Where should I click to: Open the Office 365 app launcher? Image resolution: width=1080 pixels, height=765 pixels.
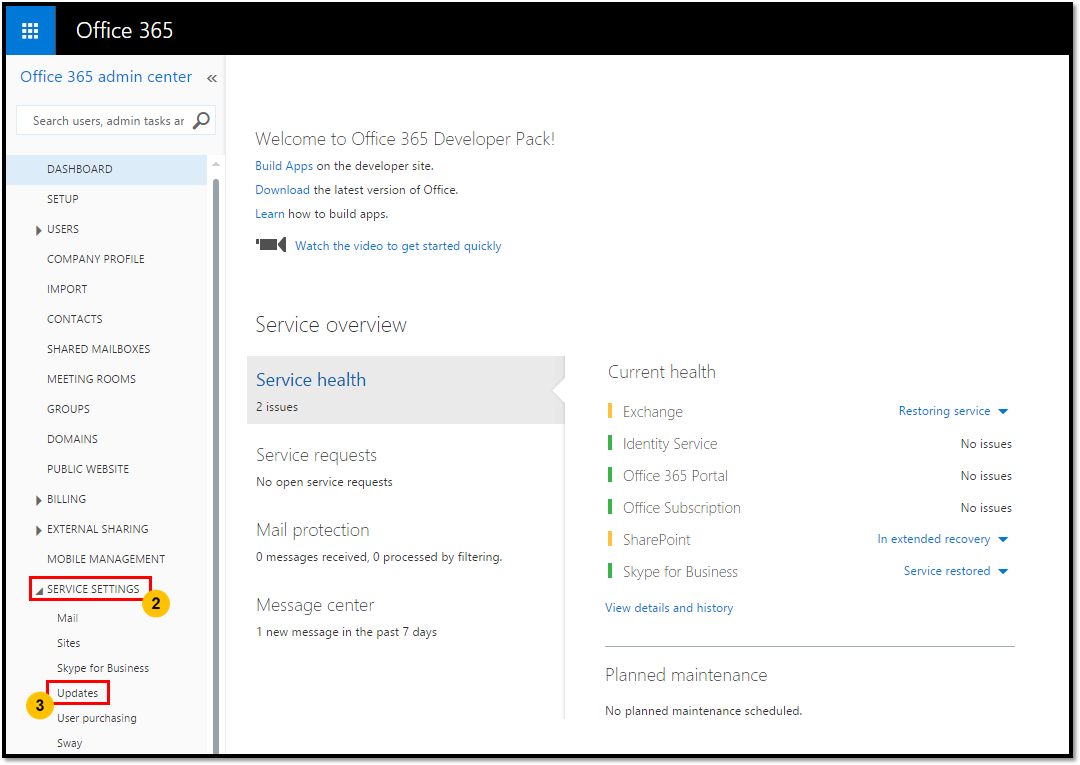pyautogui.click(x=29, y=29)
